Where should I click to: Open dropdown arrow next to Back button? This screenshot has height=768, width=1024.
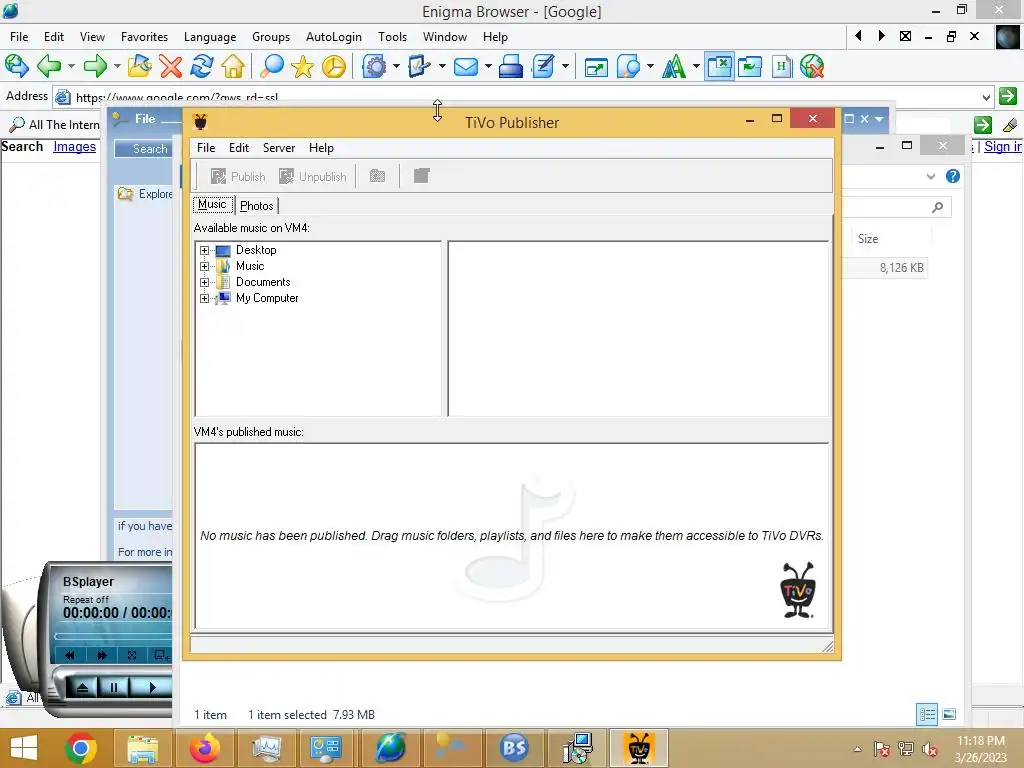(71, 66)
